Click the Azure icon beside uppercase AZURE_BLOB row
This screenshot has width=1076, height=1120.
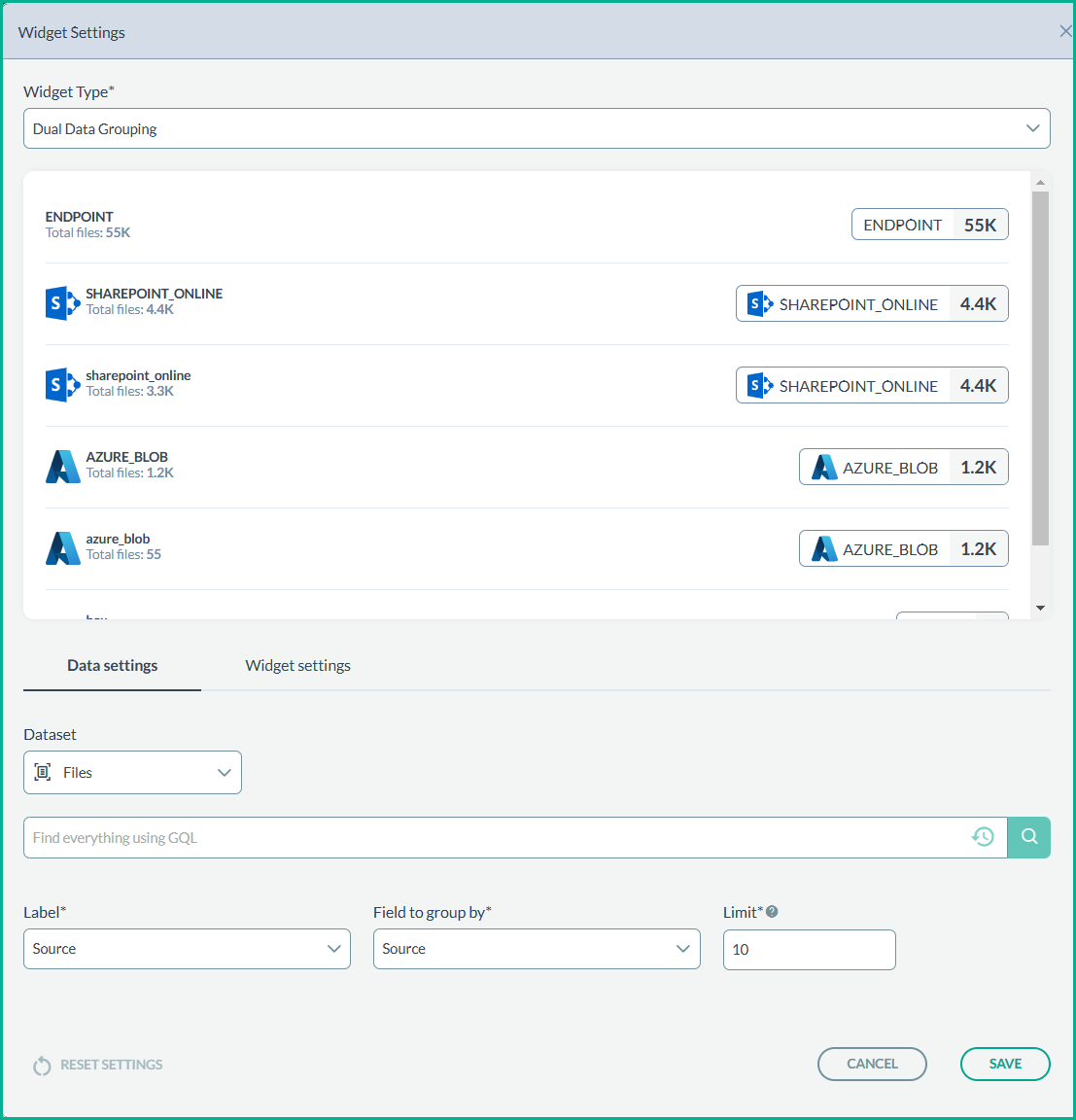click(x=63, y=467)
